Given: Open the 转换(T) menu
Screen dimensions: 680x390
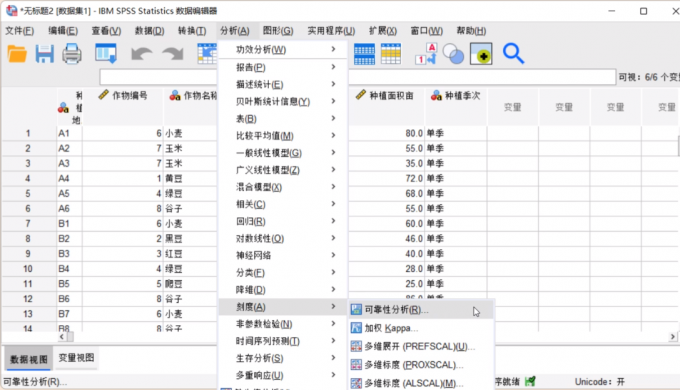Looking at the screenshot, I should (192, 31).
